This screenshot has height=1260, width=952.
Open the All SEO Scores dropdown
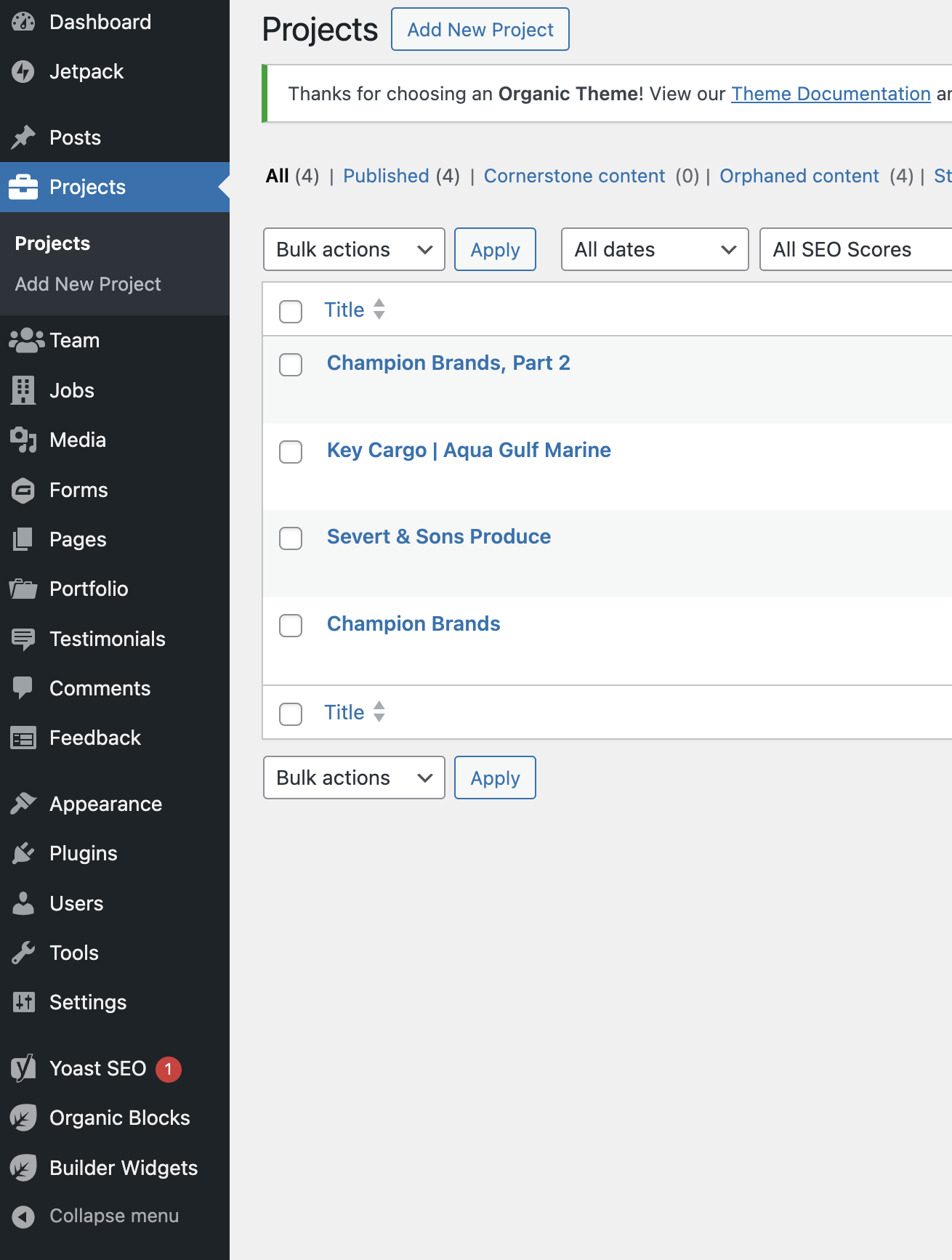(856, 249)
